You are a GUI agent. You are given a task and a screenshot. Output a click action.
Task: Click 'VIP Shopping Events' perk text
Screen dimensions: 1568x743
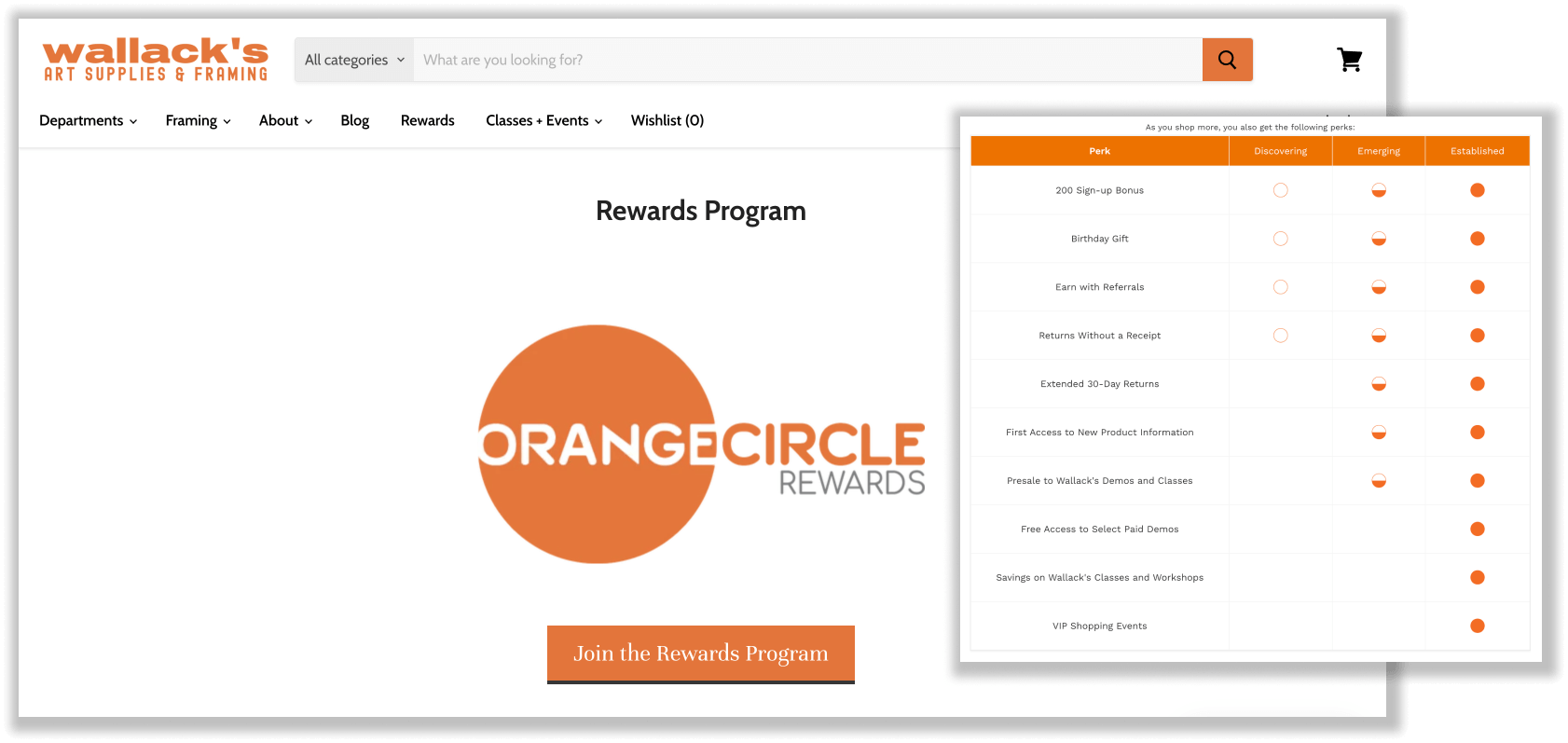(1100, 626)
